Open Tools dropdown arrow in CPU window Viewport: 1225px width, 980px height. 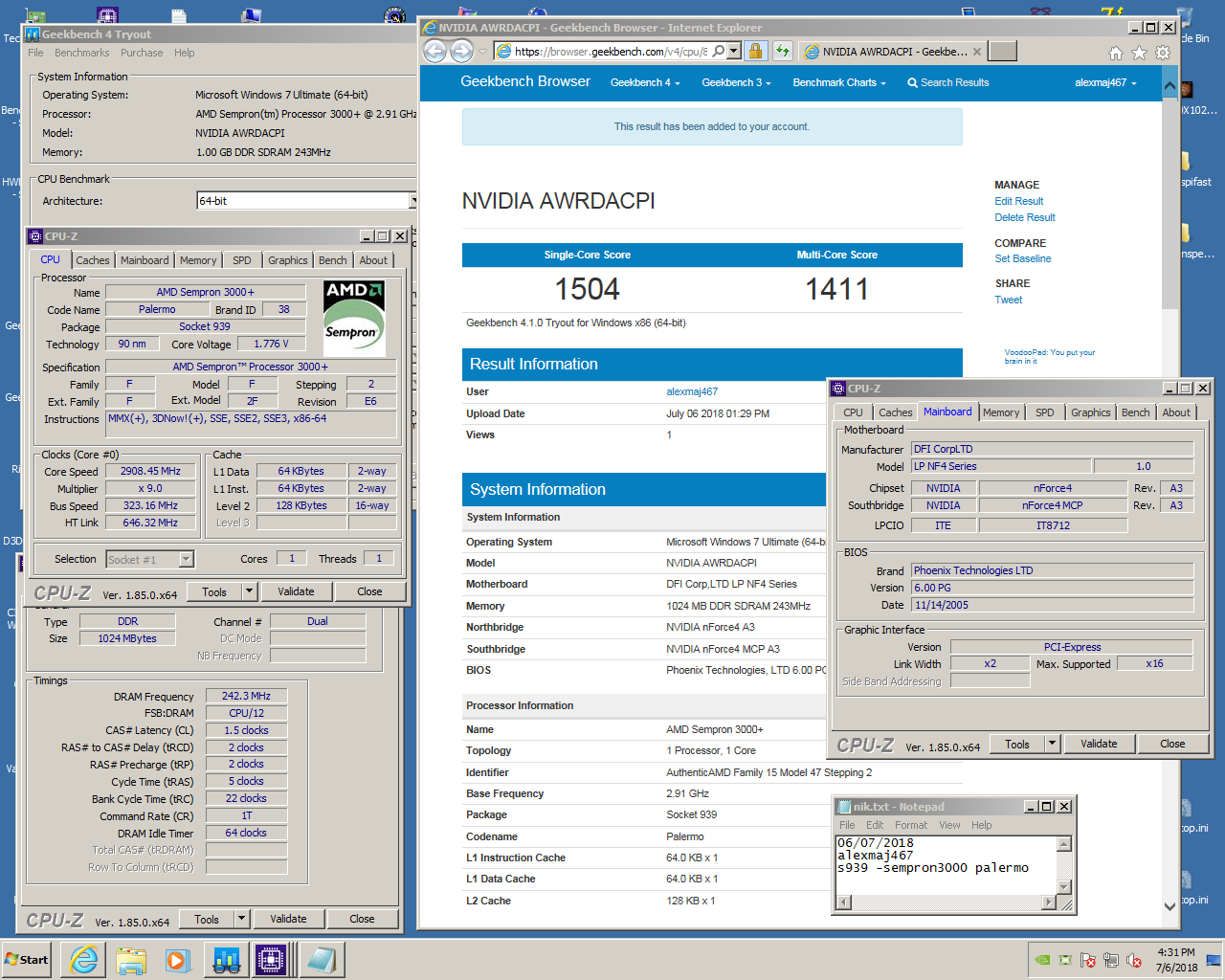point(249,591)
